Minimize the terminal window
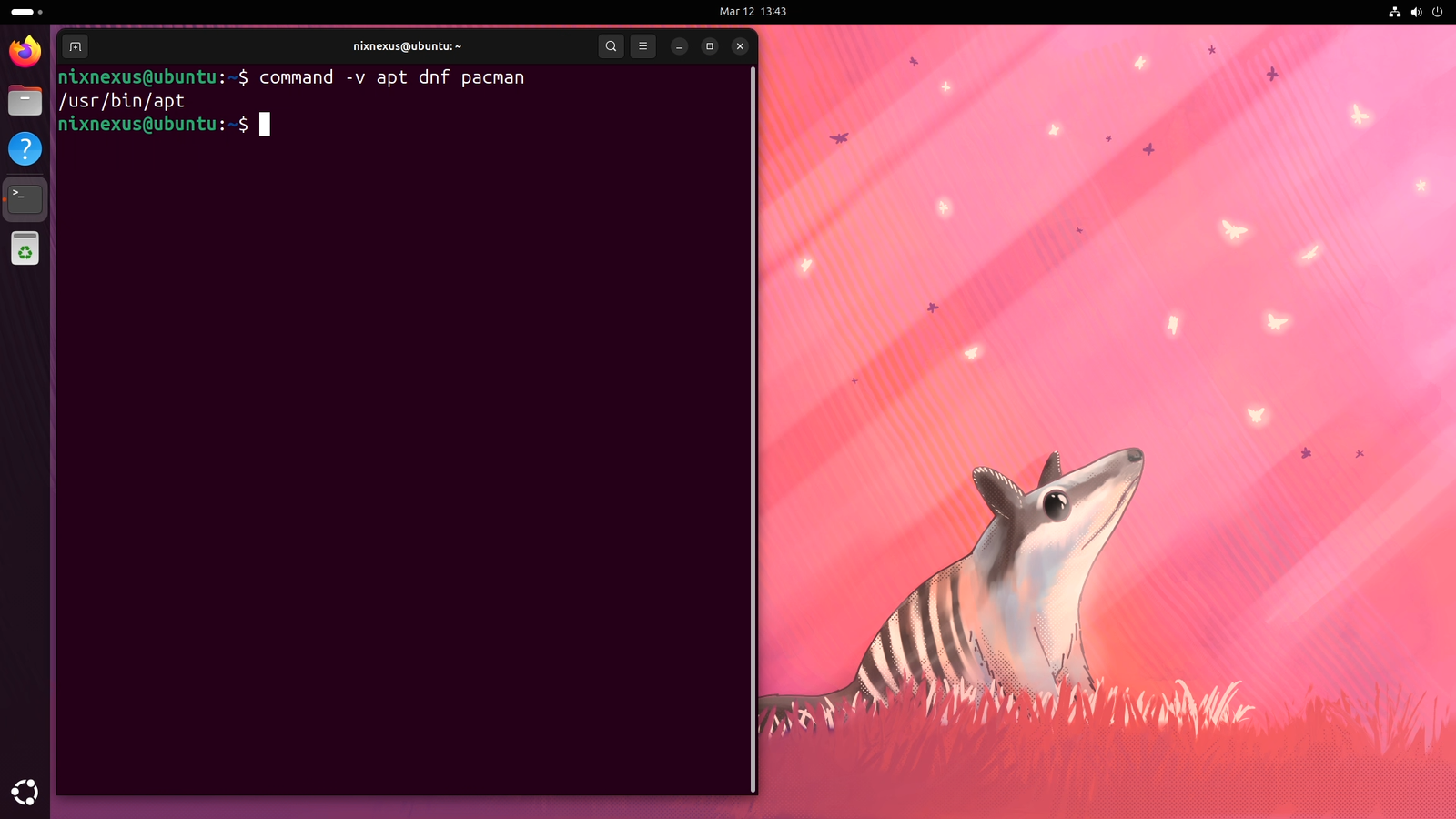1456x819 pixels. [679, 46]
